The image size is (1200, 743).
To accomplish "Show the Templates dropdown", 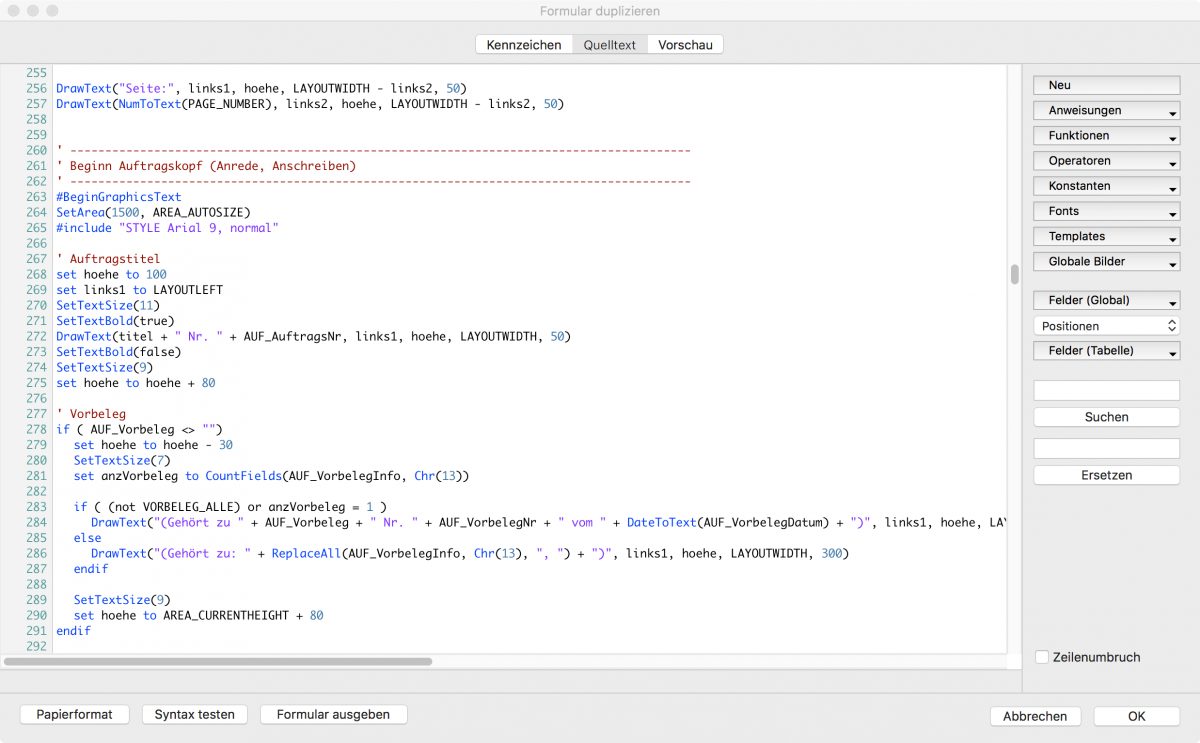I will coord(1106,237).
